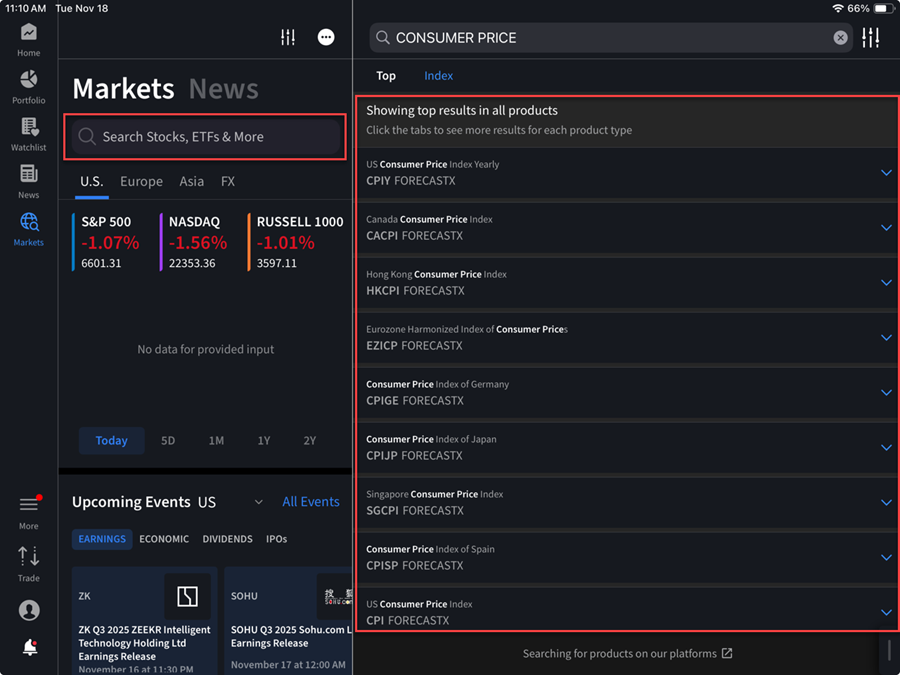
Task: Select the 5D chart timeframe
Action: click(x=167, y=440)
